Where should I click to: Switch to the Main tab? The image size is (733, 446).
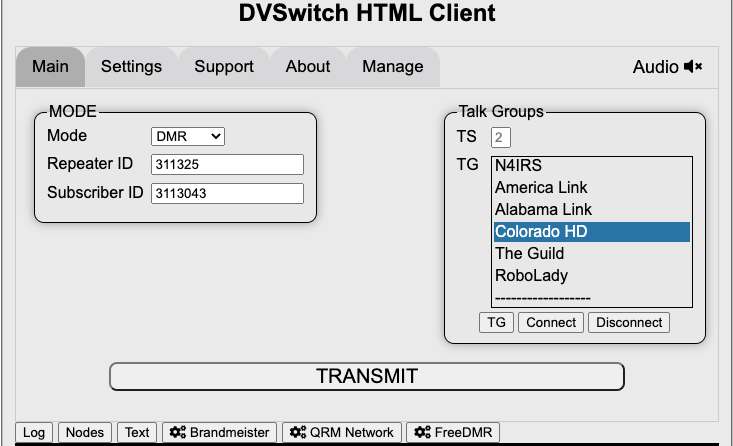[50, 67]
